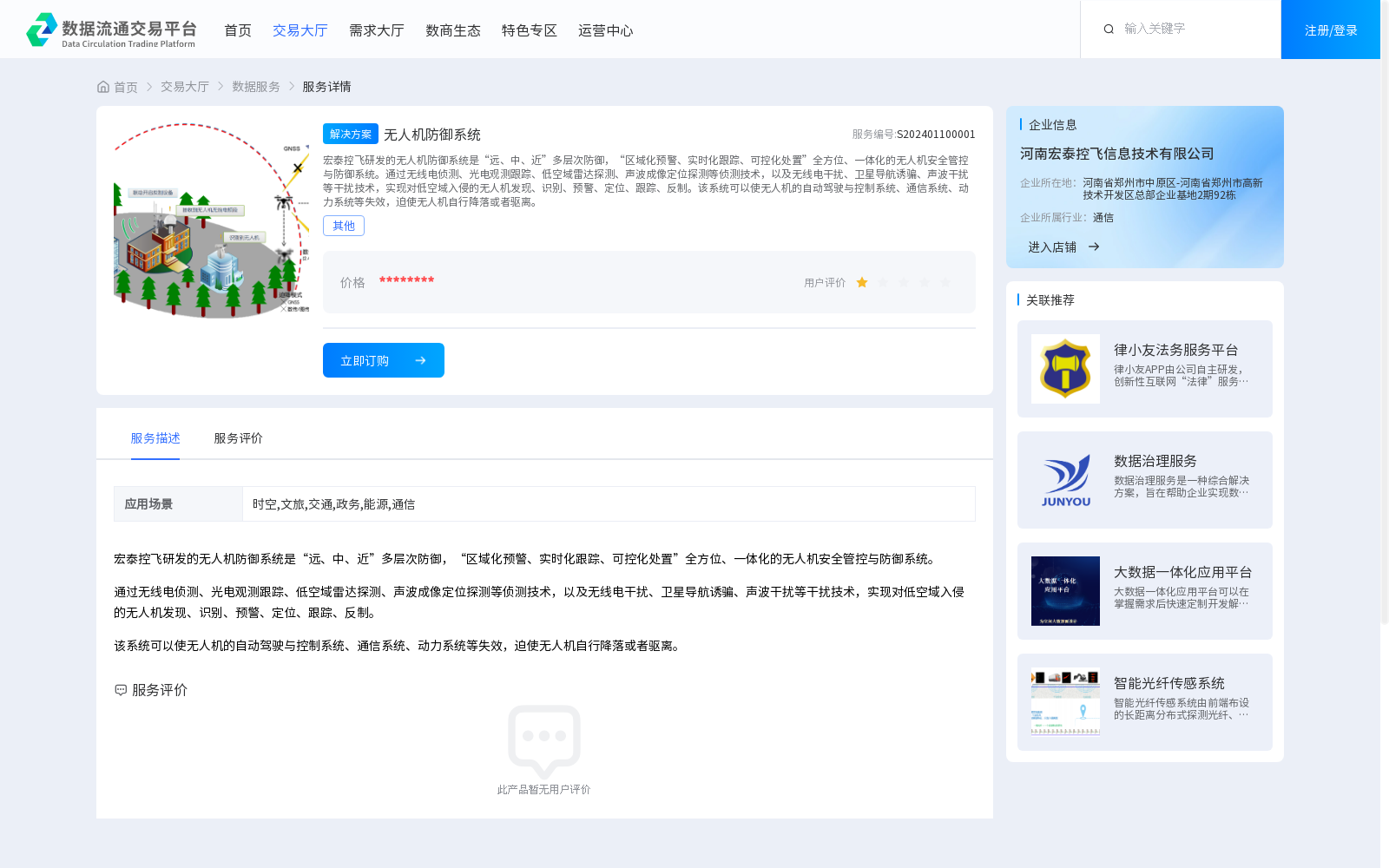Screen dimensions: 1389x868
Task: Open 大数据一体化应用平台 recommendation title
Action: pos(1183,572)
